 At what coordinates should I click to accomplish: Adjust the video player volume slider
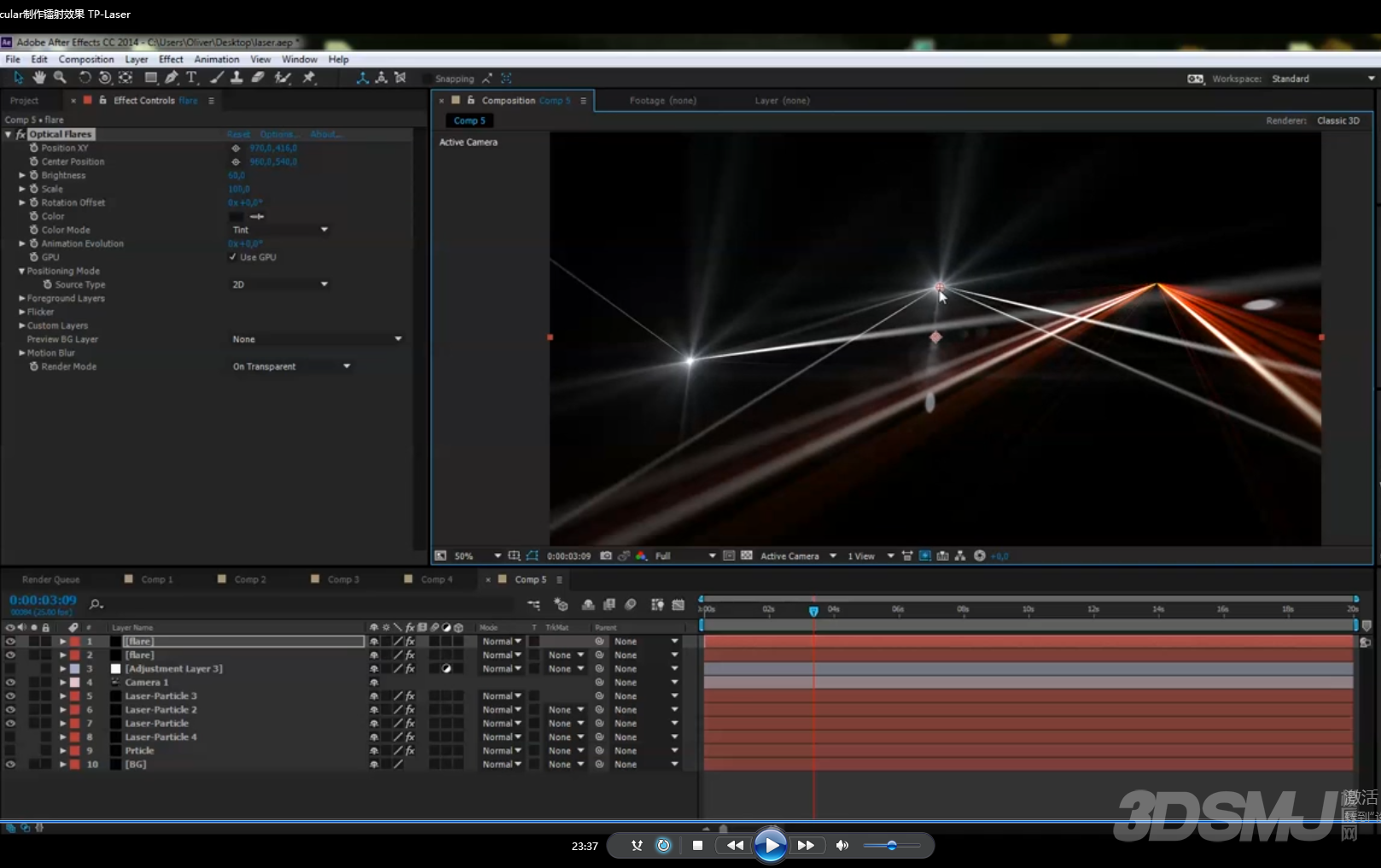[891, 846]
